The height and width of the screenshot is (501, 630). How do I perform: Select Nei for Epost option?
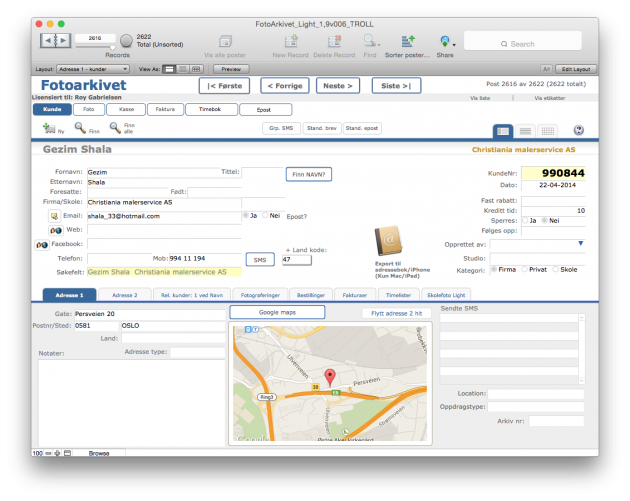pyautogui.click(x=265, y=216)
